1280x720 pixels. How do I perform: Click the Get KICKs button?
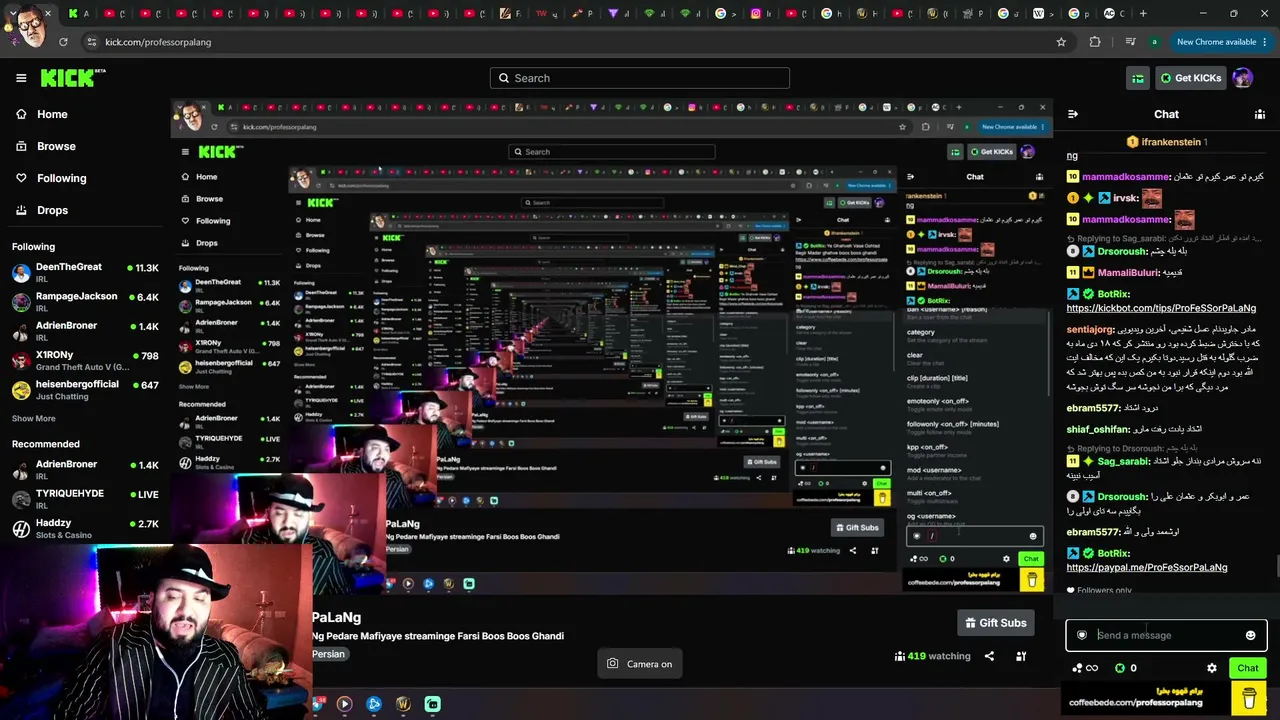(1190, 78)
